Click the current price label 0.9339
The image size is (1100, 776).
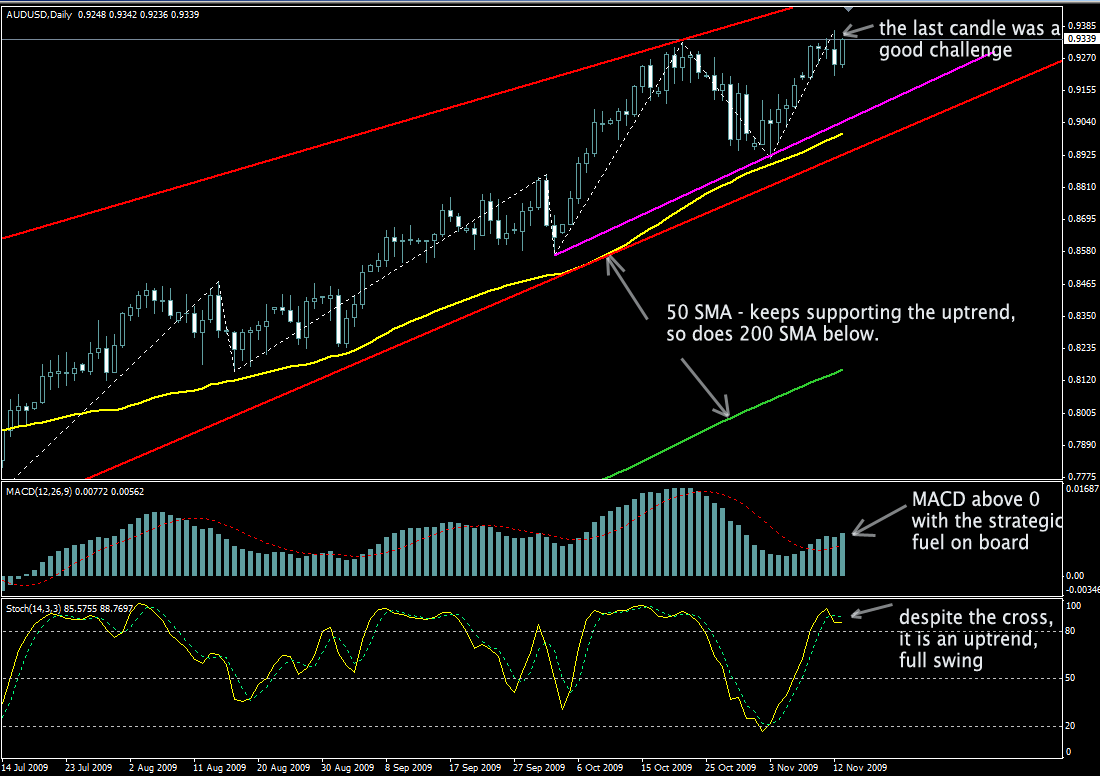(x=1081, y=39)
